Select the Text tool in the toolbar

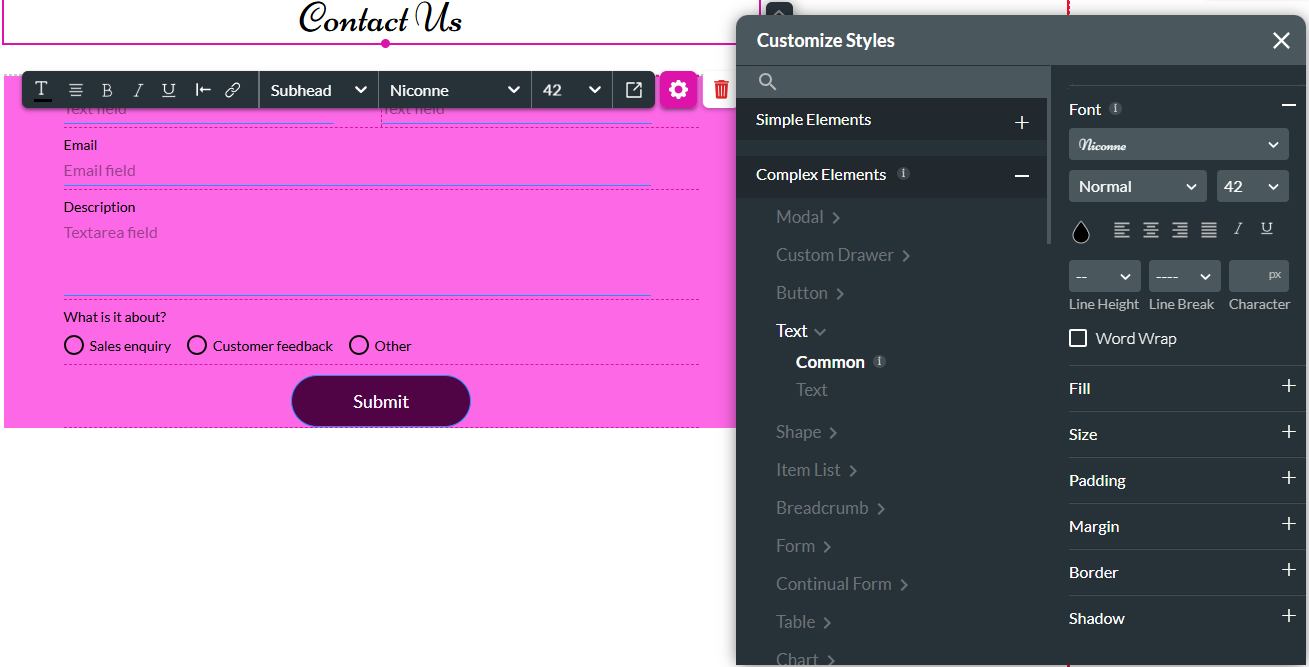[42, 89]
